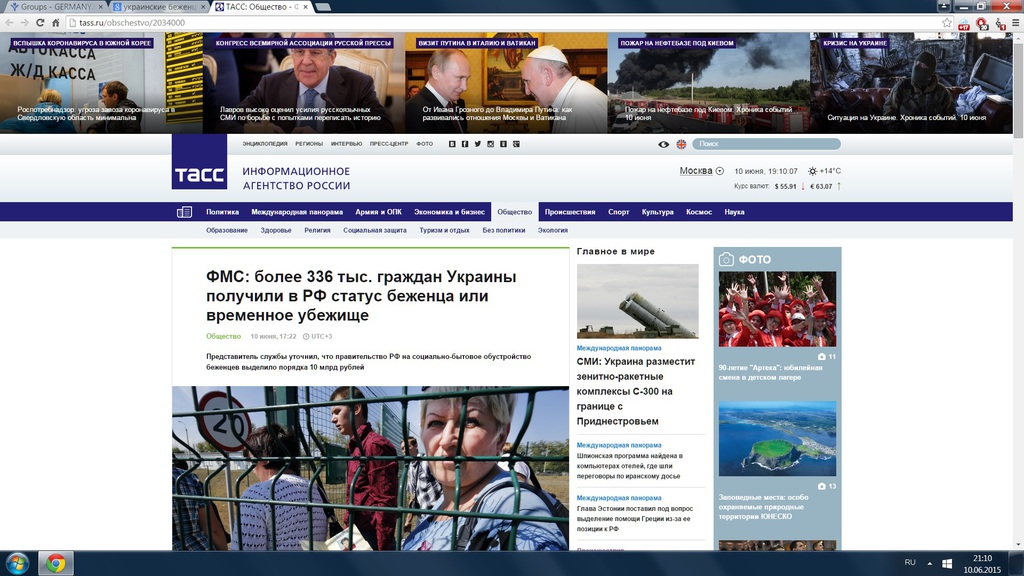Toggle the visually impaired version eye icon
Screen dimensions: 1024x576
664,144
